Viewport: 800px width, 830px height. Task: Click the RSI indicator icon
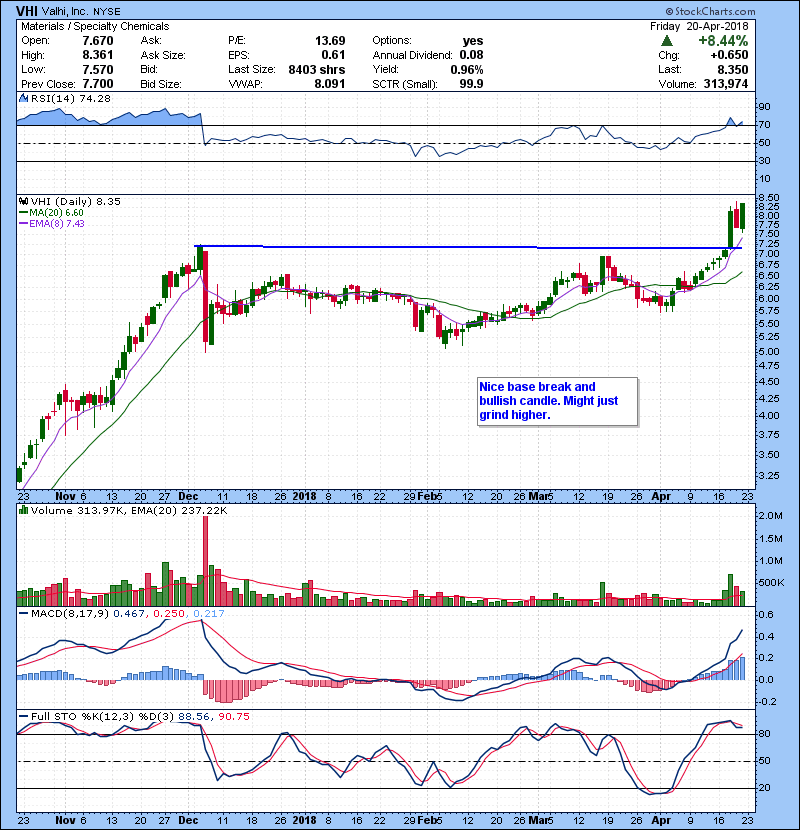pos(23,98)
